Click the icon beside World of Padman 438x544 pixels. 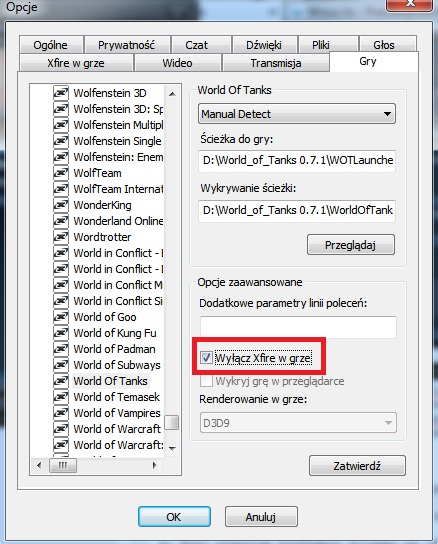click(x=61, y=349)
